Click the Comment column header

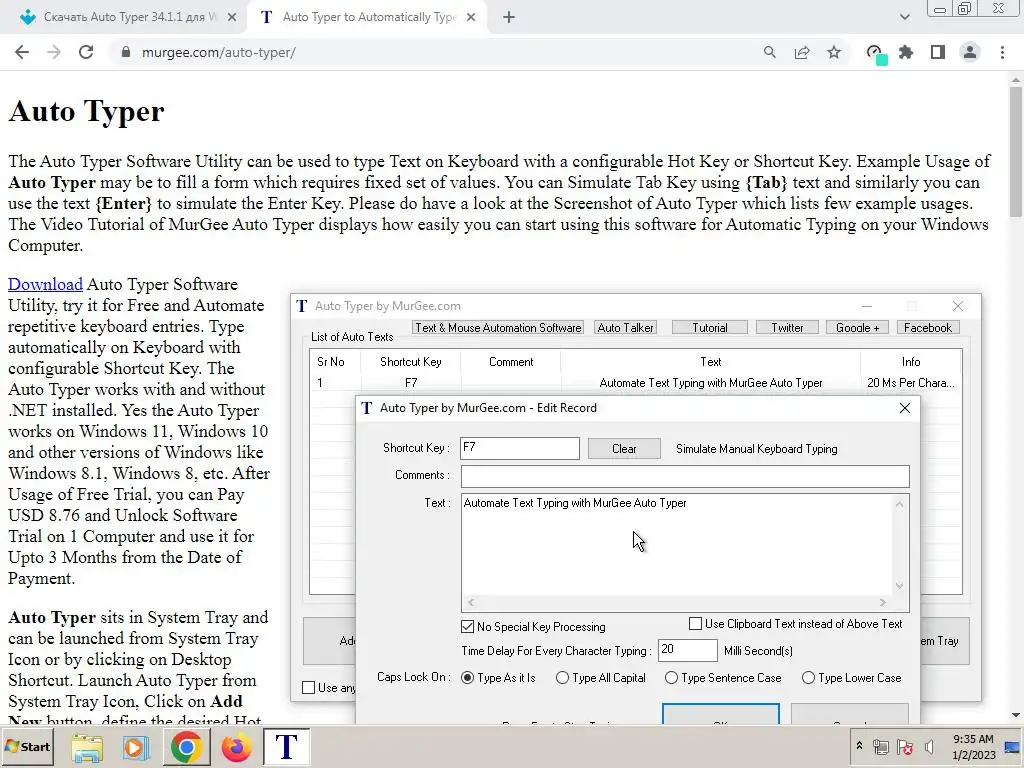click(x=511, y=362)
